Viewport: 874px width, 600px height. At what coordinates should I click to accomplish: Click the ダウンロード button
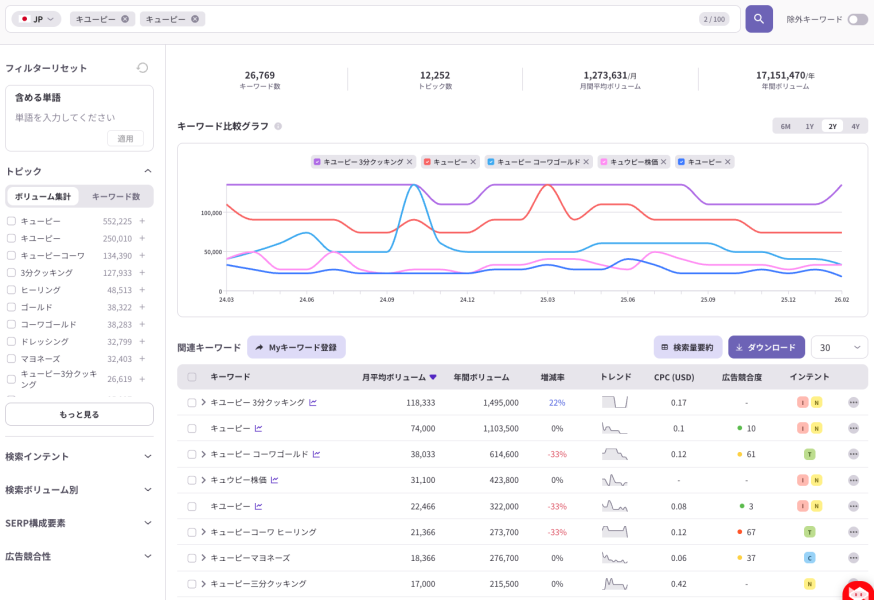pos(766,347)
